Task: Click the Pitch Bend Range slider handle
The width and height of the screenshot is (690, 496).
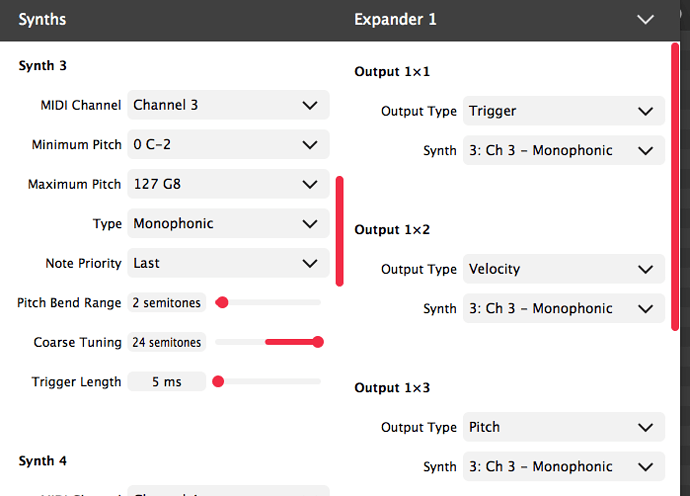Action: [222, 302]
